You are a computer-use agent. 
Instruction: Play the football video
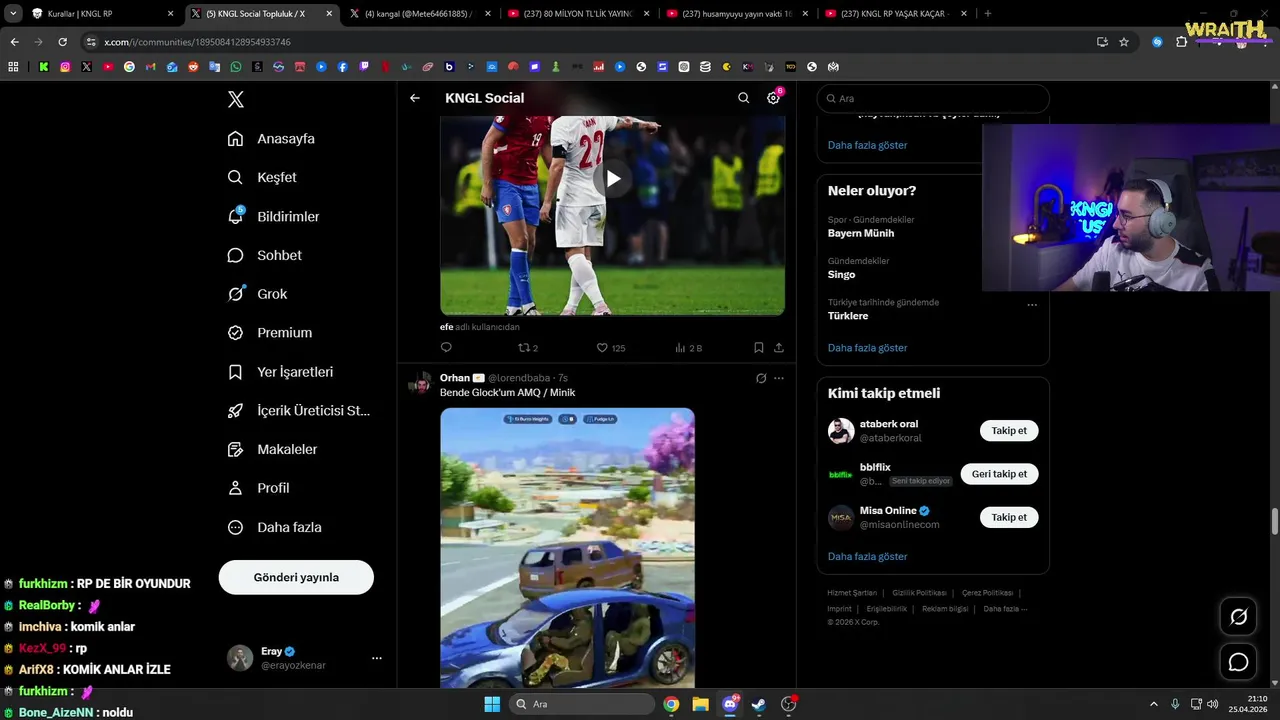pos(612,179)
